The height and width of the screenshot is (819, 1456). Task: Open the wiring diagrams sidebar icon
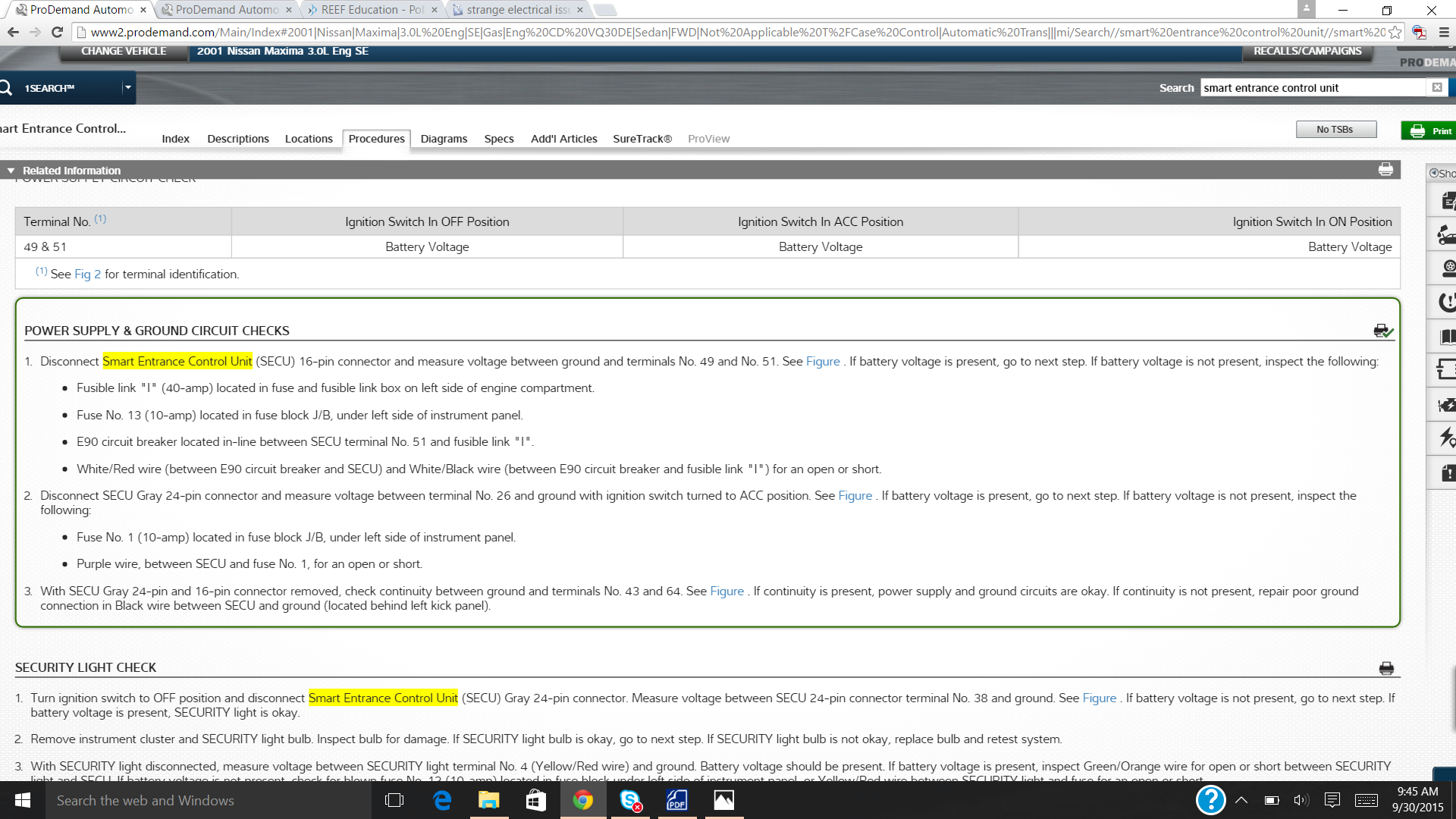click(1447, 369)
